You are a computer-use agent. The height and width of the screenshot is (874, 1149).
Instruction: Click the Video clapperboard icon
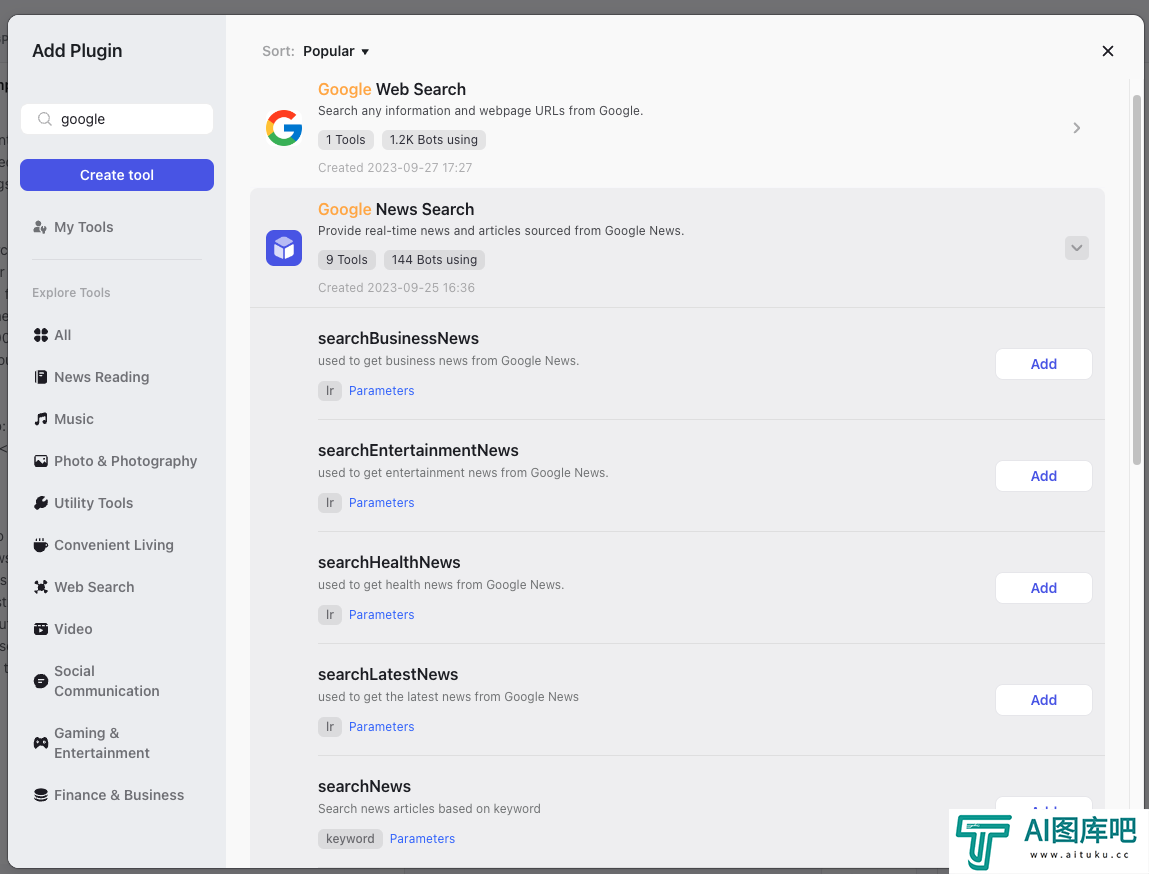pyautogui.click(x=41, y=629)
